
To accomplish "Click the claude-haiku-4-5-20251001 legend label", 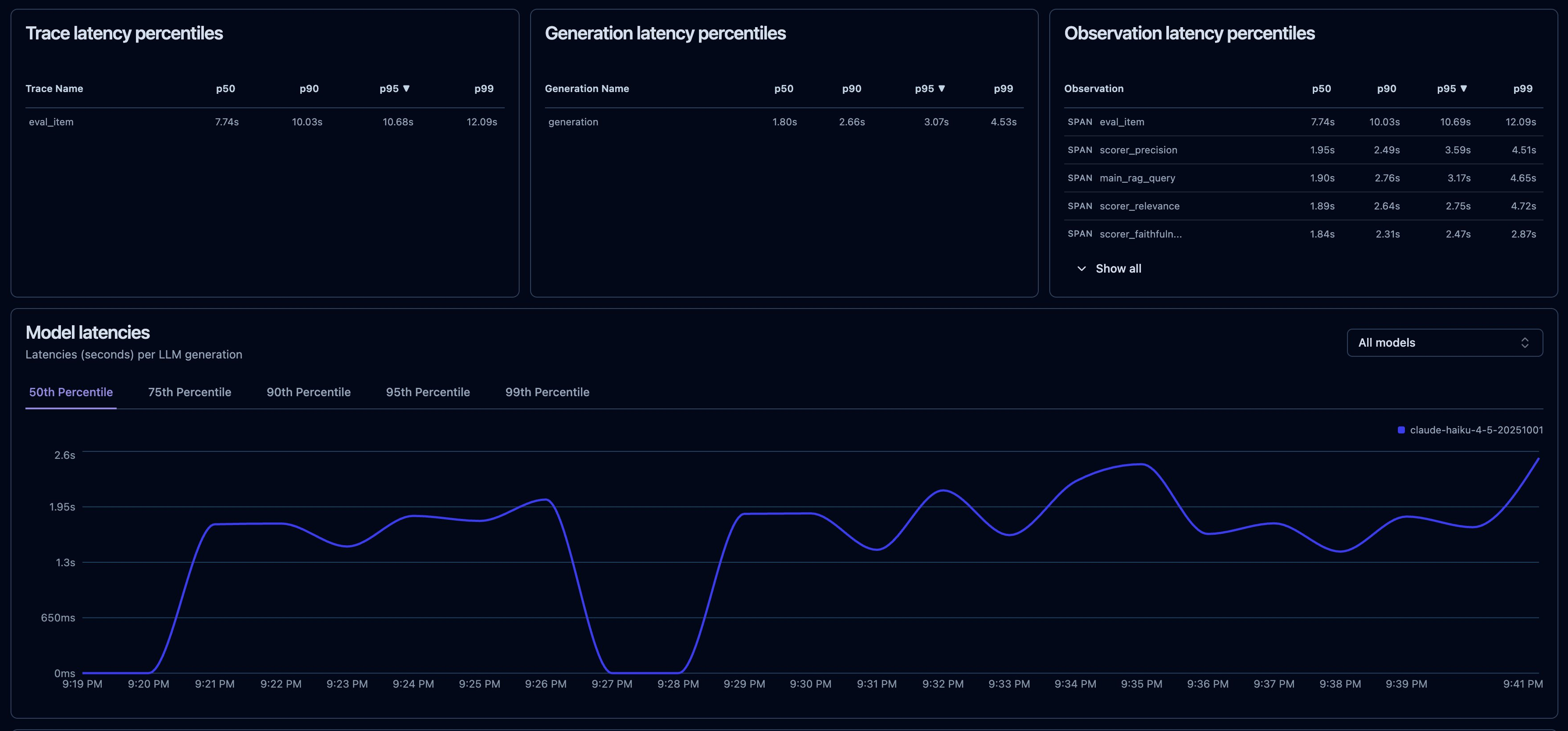I will point(1476,430).
